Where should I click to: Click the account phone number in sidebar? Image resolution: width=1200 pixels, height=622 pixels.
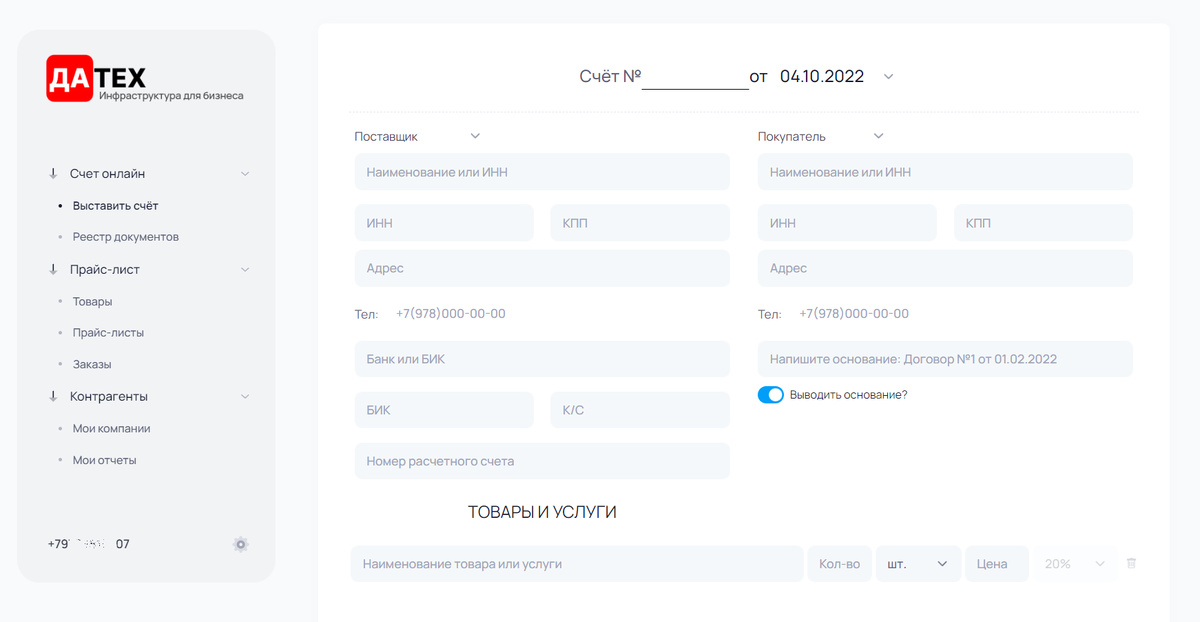point(88,544)
